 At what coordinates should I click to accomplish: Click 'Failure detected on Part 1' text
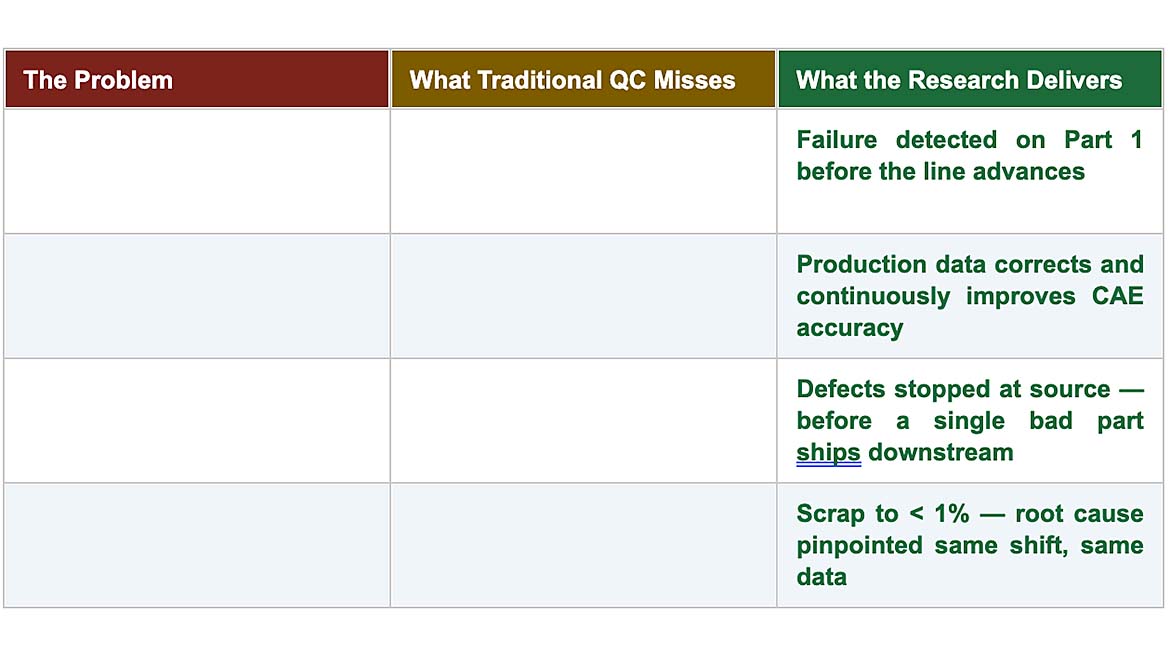click(969, 140)
